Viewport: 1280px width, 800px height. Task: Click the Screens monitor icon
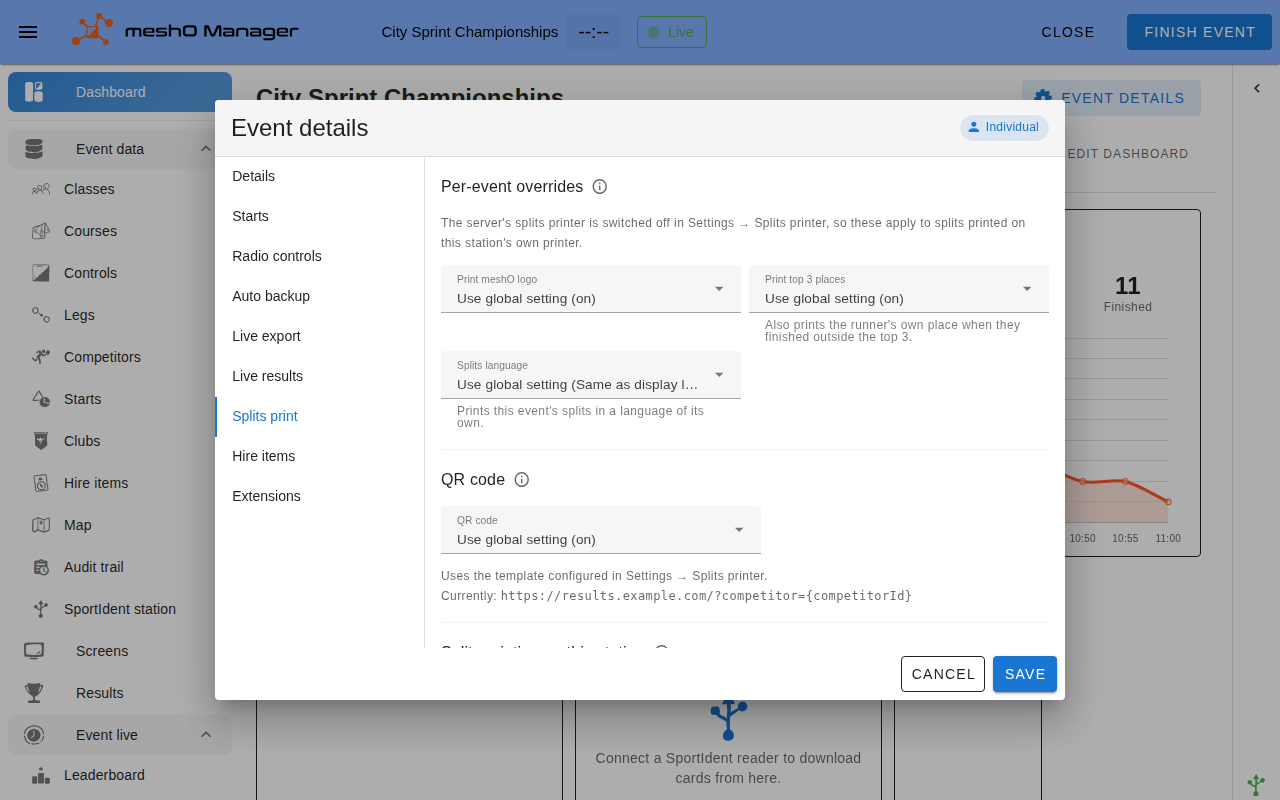coord(34,651)
